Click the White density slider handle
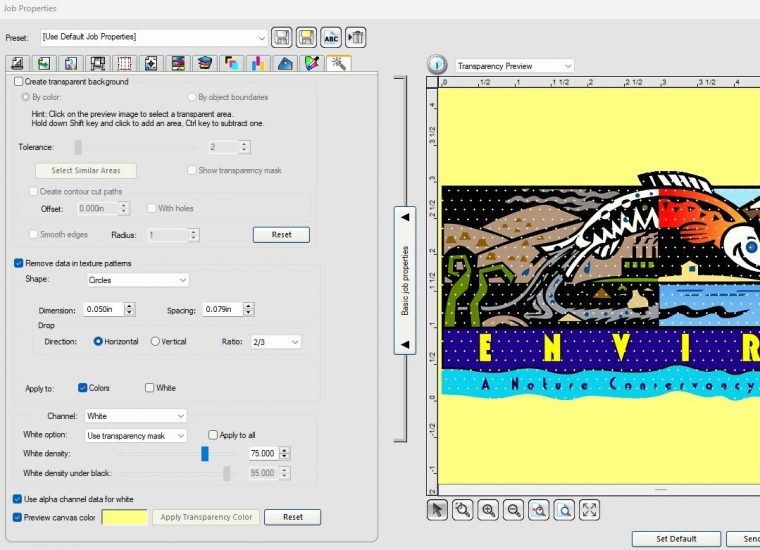This screenshot has width=760, height=550. coord(205,454)
